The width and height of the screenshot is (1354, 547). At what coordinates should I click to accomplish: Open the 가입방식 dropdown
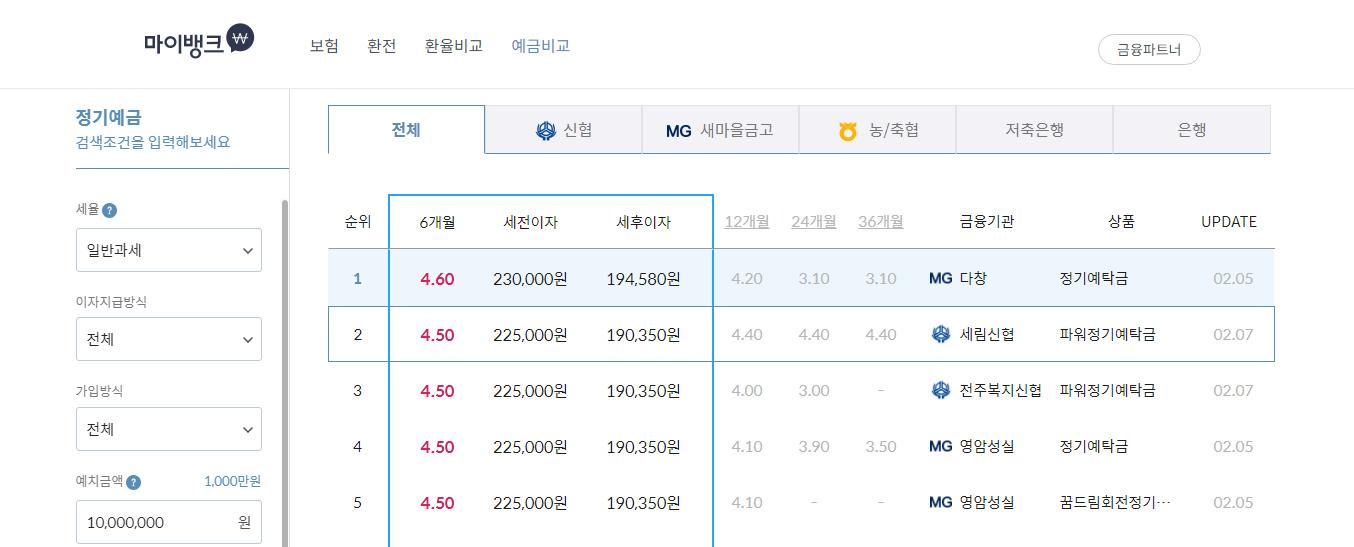tap(169, 429)
